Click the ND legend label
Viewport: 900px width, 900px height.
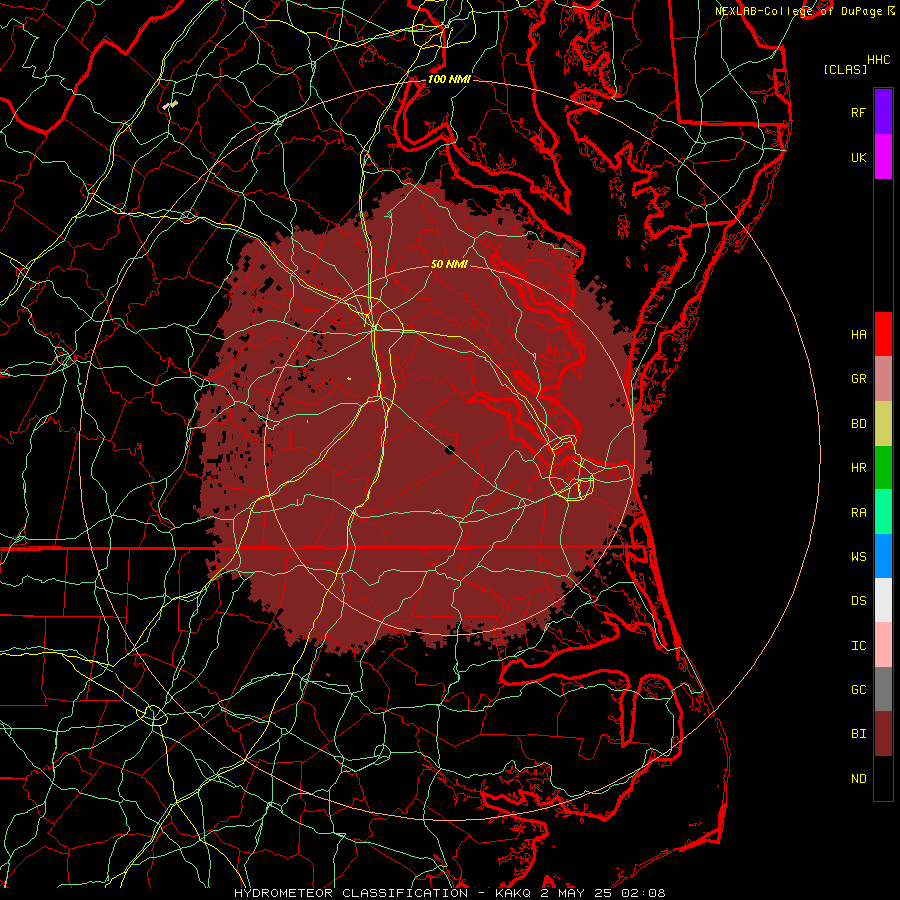coord(858,779)
